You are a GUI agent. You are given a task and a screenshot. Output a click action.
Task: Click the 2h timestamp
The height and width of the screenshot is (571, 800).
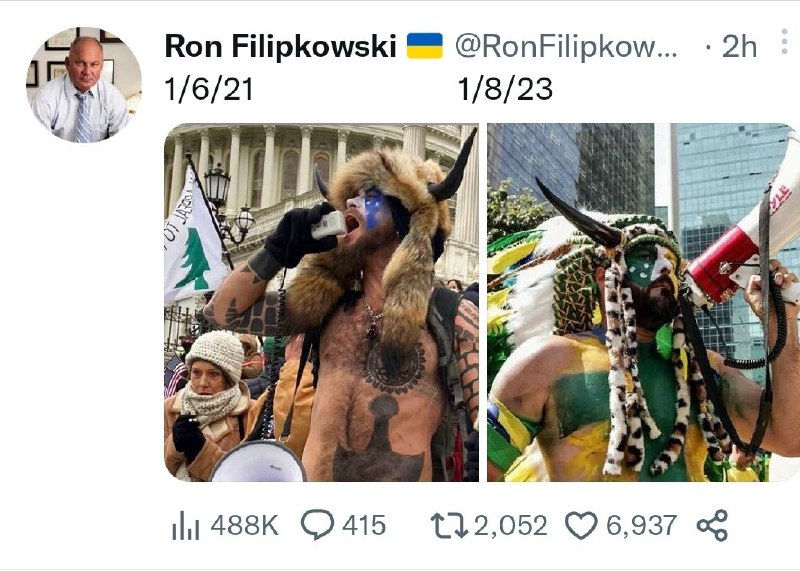point(739,46)
